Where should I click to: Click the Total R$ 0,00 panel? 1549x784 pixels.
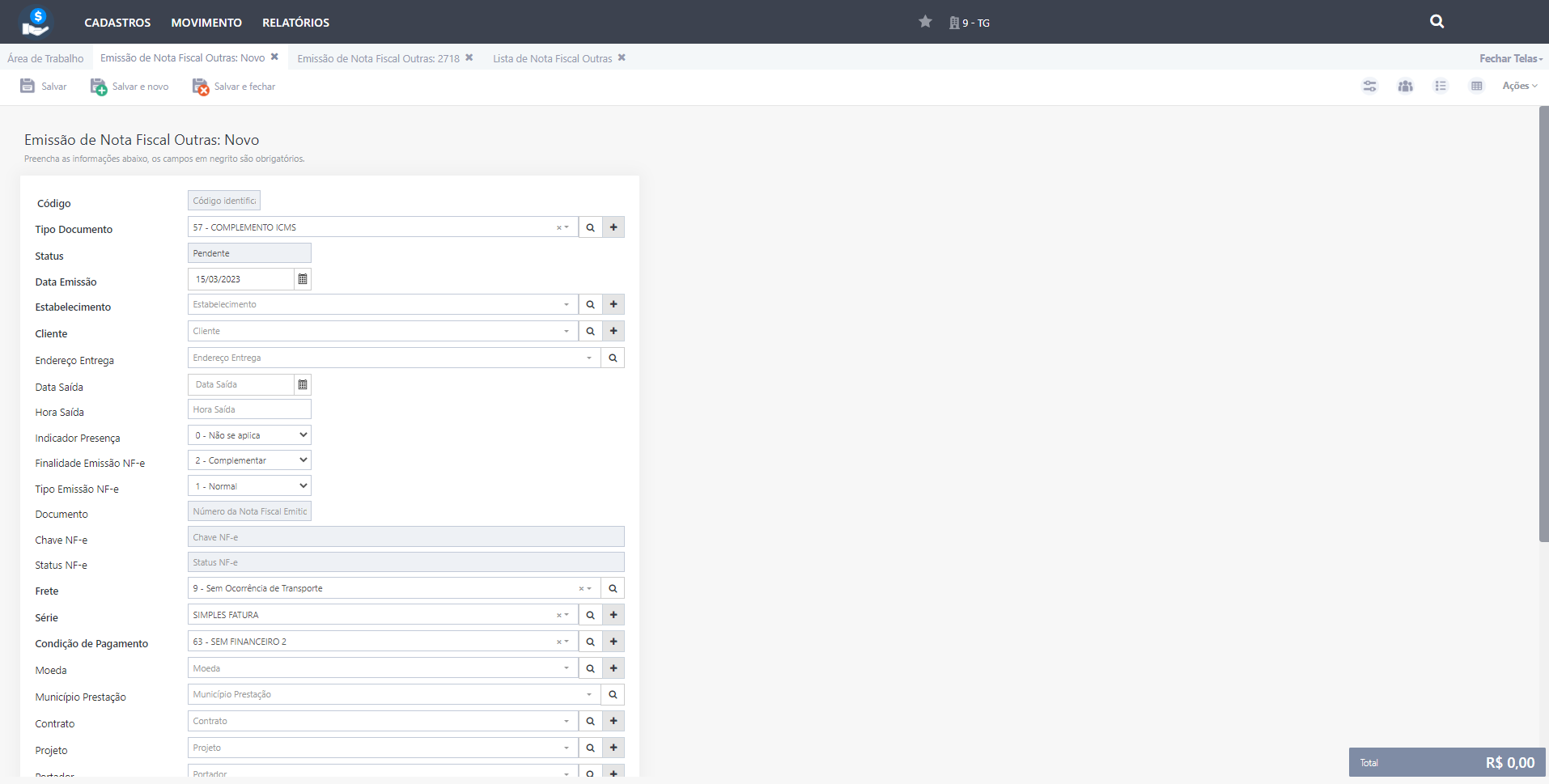(1447, 762)
